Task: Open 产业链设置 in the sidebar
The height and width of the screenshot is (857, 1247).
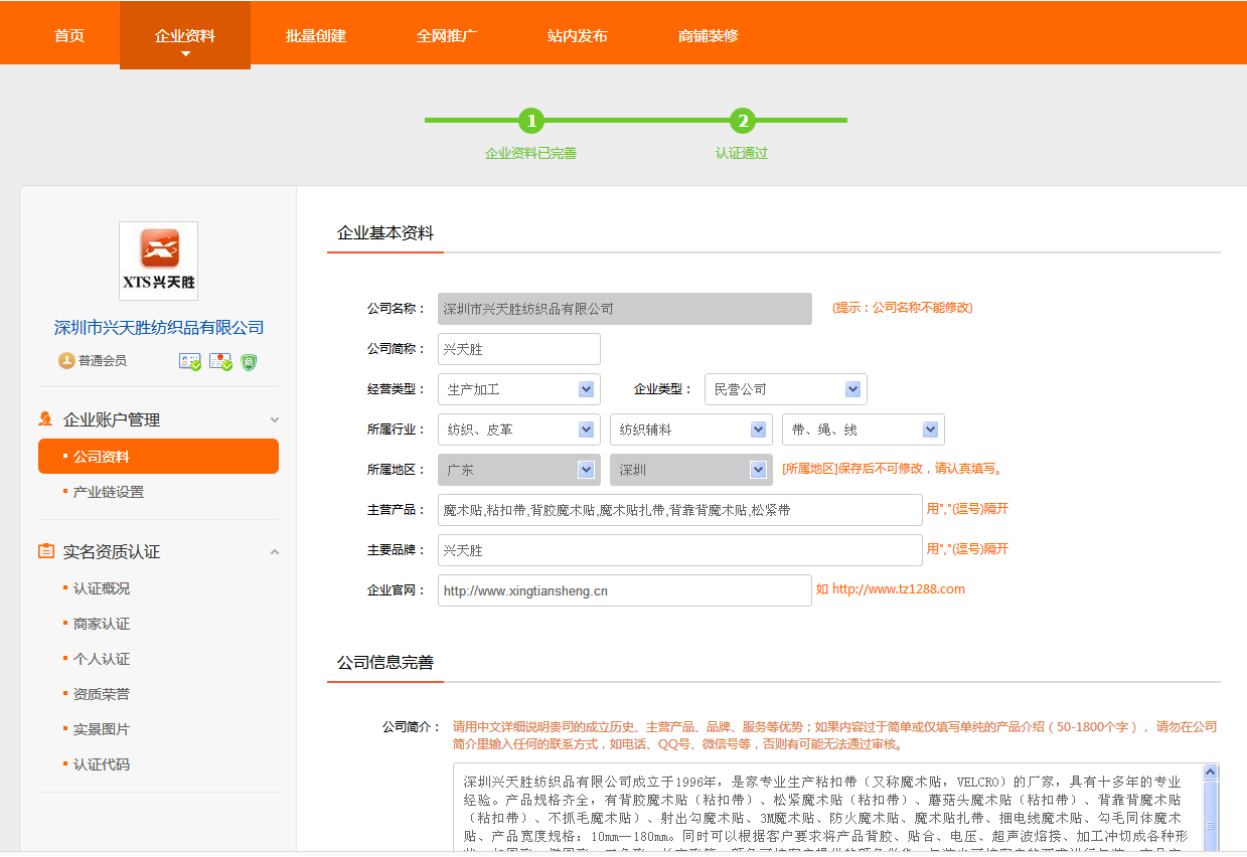Action: click(108, 492)
